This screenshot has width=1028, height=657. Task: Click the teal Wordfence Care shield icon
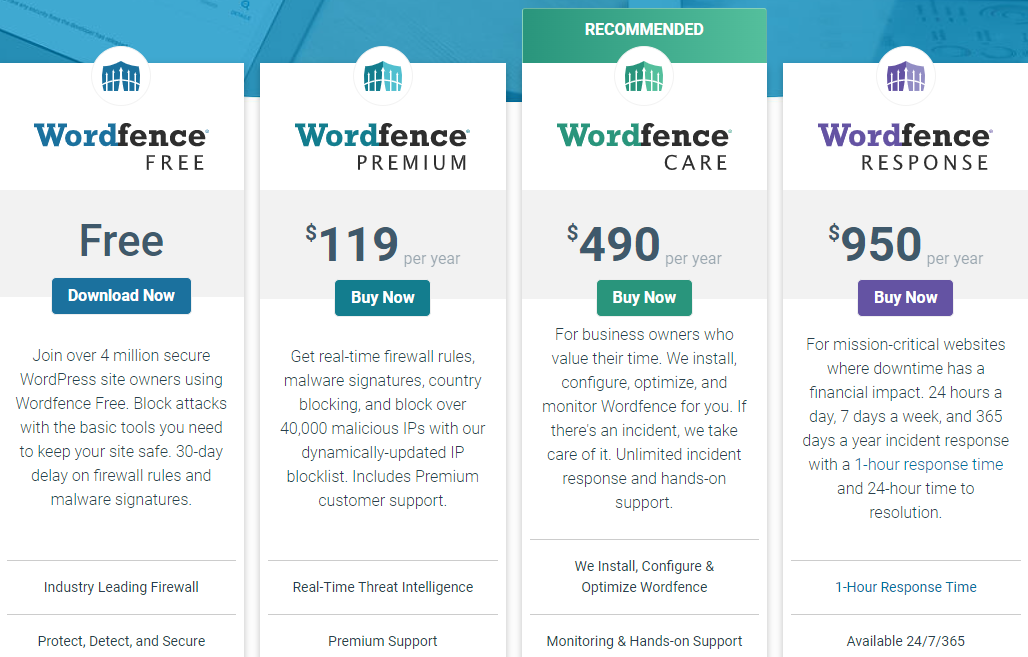point(644,75)
